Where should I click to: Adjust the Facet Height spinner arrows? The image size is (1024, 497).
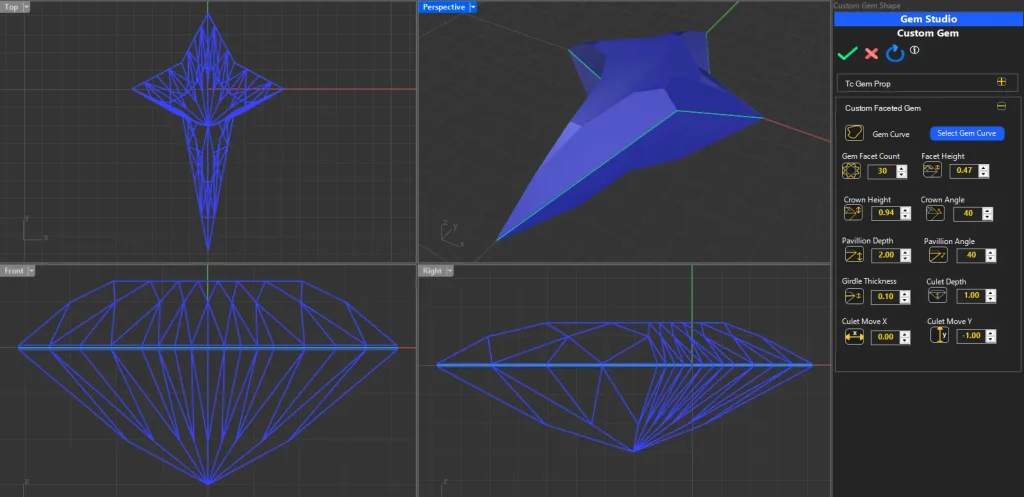984,171
